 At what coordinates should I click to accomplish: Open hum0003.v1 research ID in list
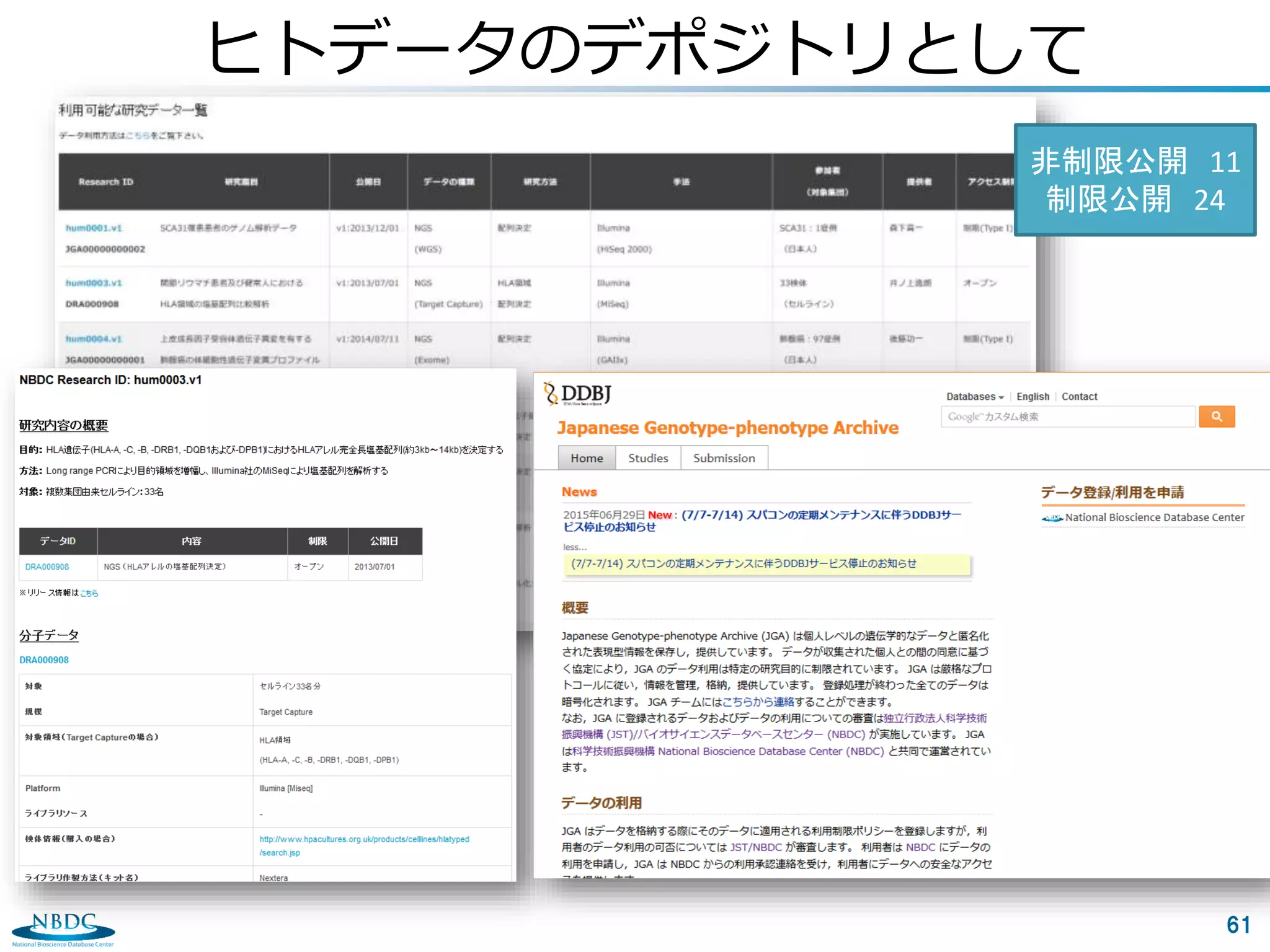(94, 283)
